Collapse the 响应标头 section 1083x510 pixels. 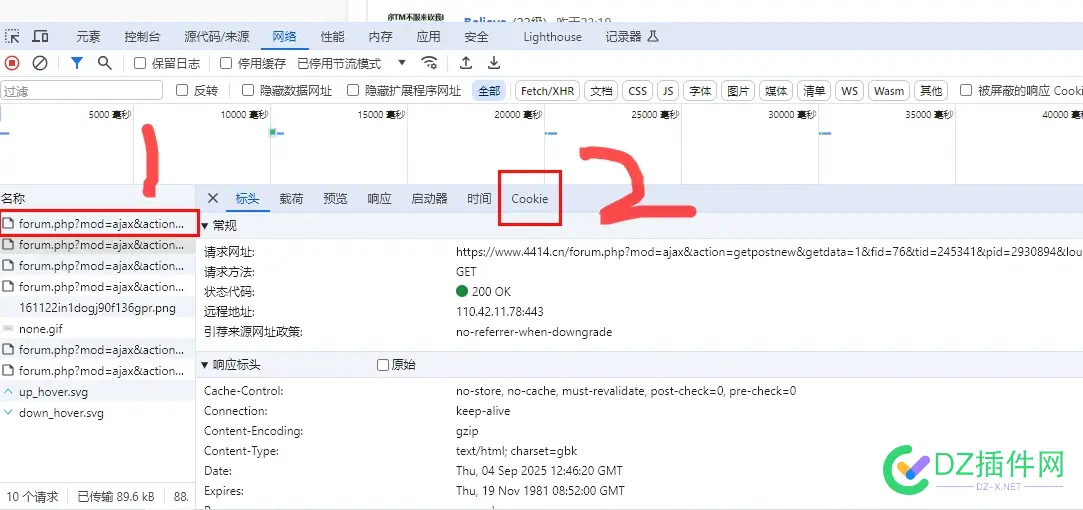(206, 365)
